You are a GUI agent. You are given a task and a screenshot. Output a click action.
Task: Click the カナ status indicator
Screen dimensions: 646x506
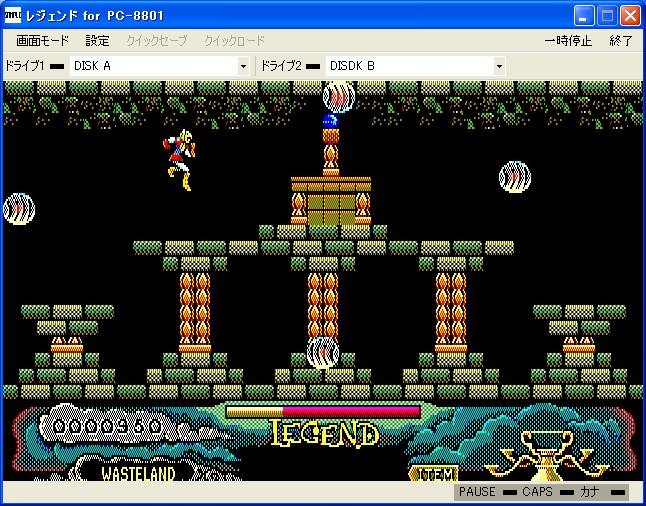click(x=618, y=492)
